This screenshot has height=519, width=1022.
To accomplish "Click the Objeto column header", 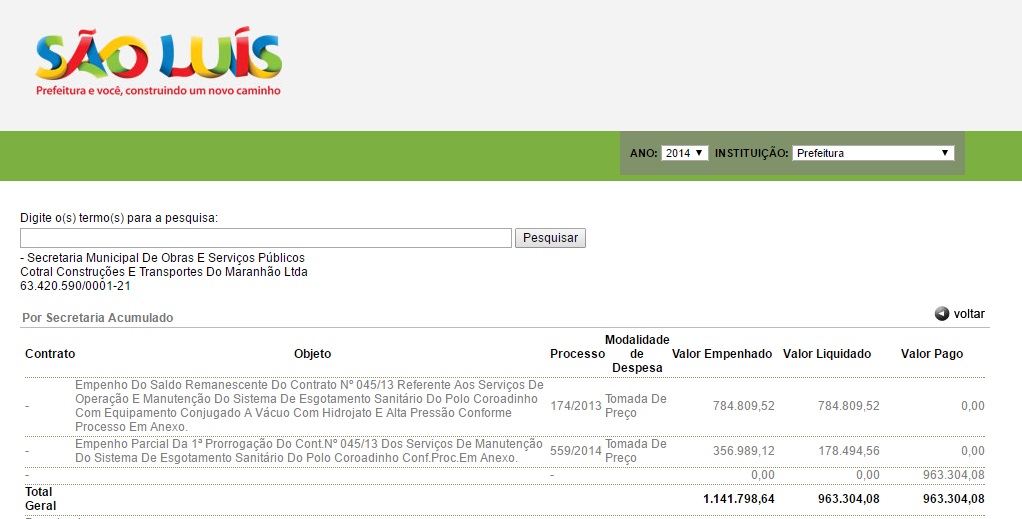I will [x=312, y=354].
